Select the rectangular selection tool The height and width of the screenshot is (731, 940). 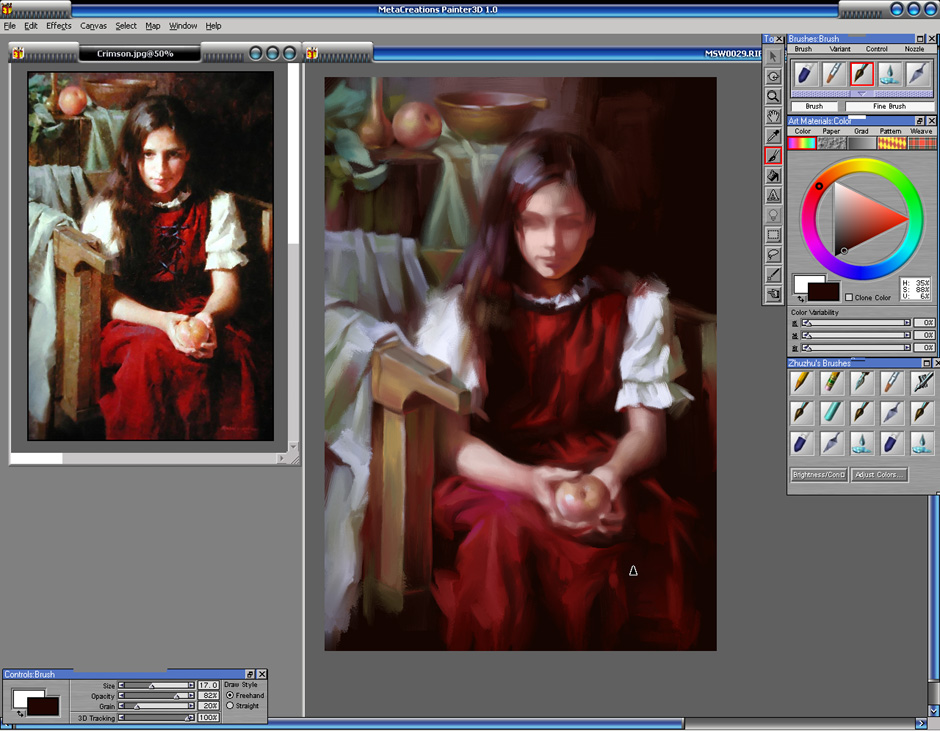773,234
